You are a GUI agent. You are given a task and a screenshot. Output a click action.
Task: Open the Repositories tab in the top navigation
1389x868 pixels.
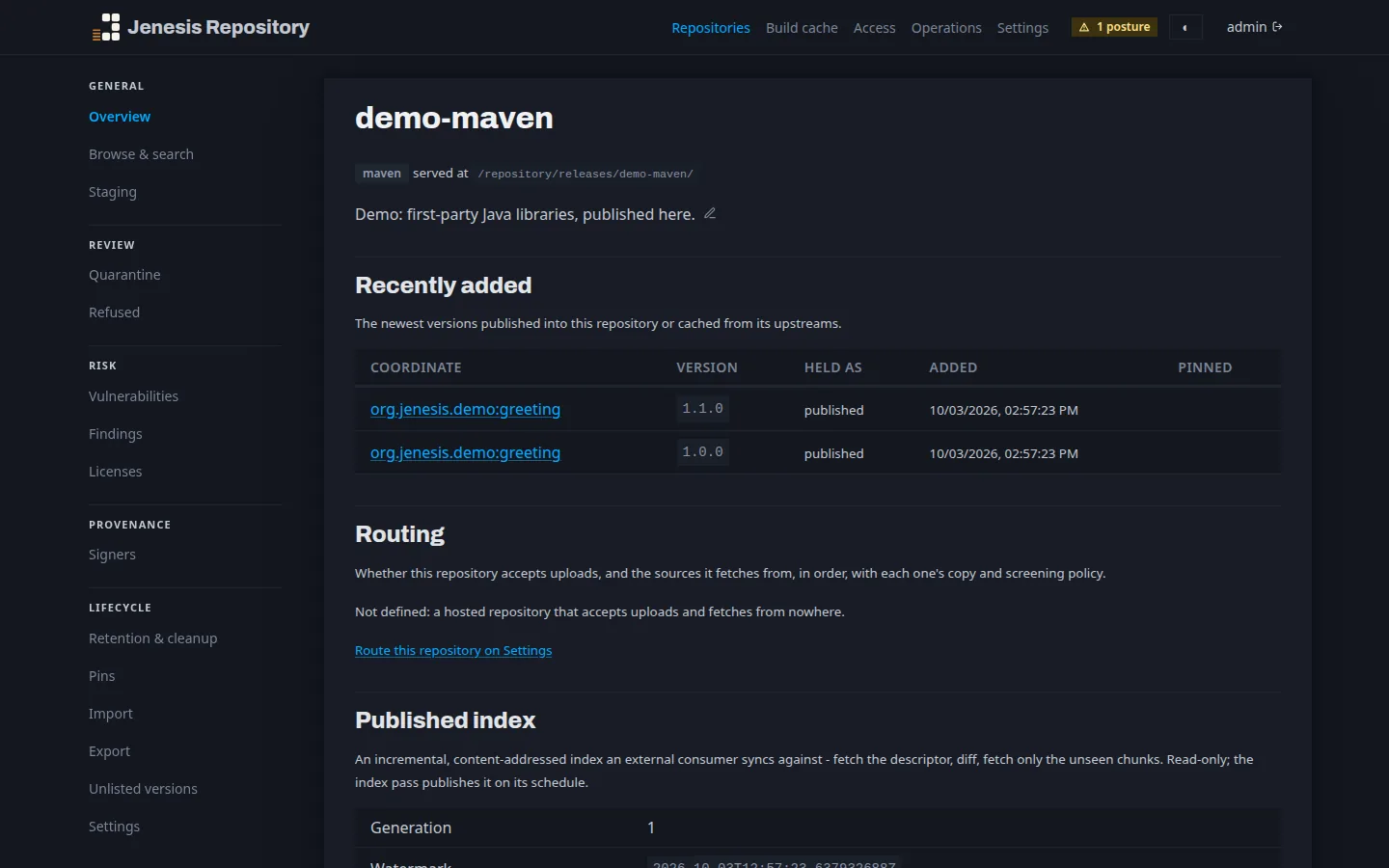(711, 28)
